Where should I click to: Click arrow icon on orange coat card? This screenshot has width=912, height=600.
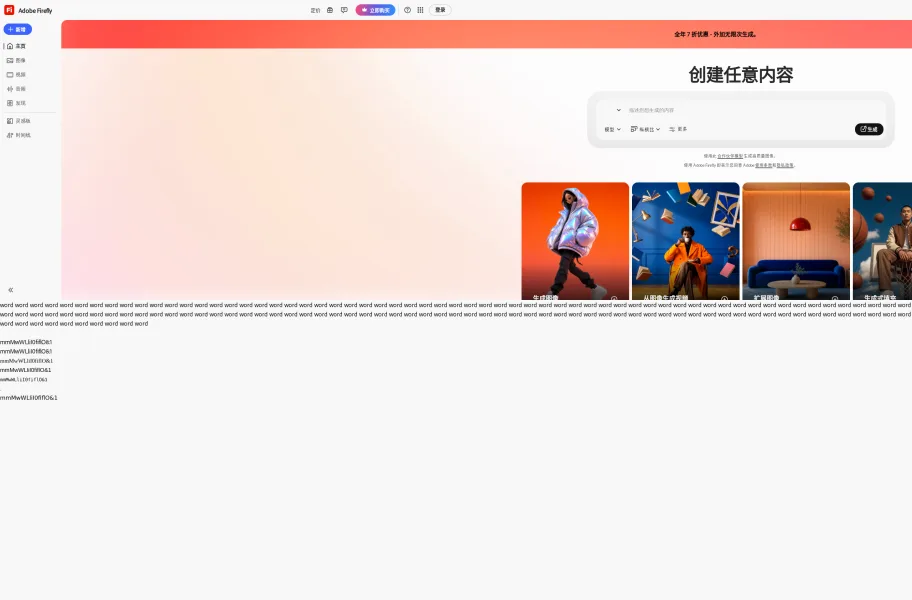(x=724, y=298)
